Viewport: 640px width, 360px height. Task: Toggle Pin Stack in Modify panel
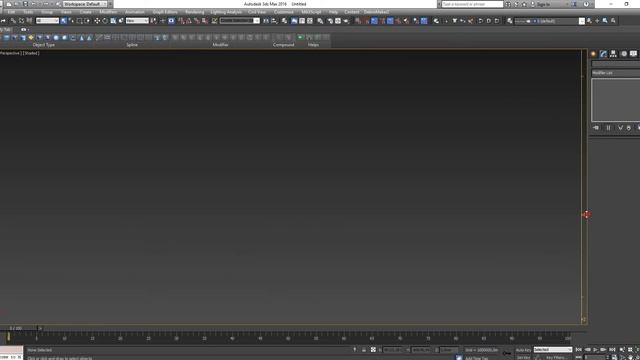click(596, 128)
